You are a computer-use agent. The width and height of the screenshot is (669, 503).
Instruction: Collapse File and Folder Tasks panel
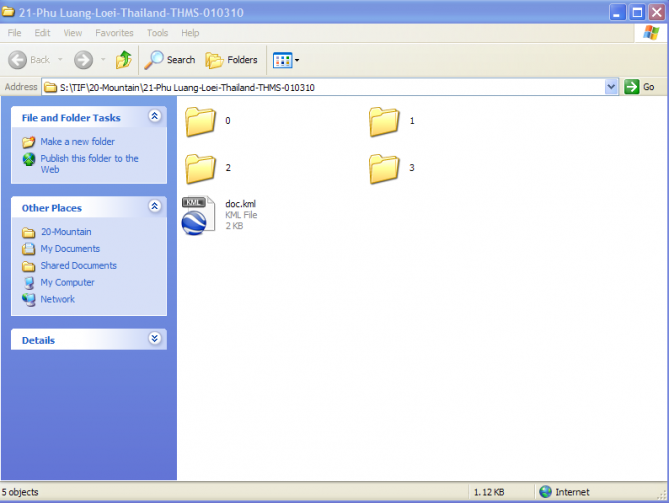[154, 116]
